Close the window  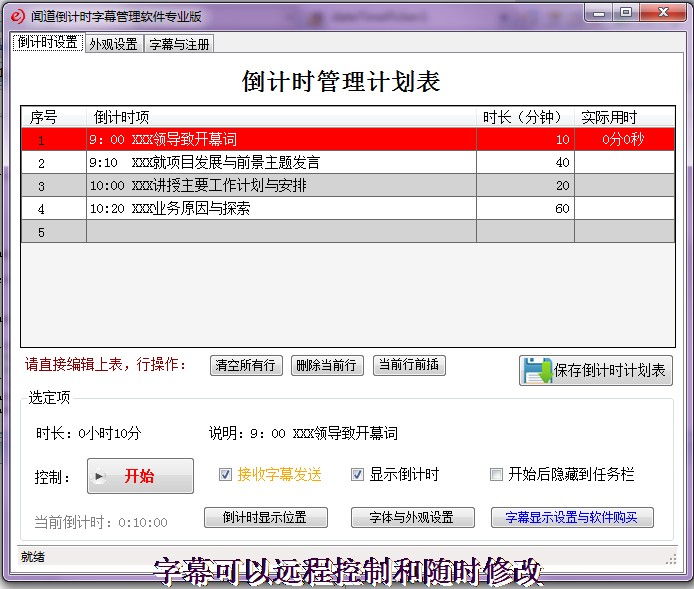(663, 12)
